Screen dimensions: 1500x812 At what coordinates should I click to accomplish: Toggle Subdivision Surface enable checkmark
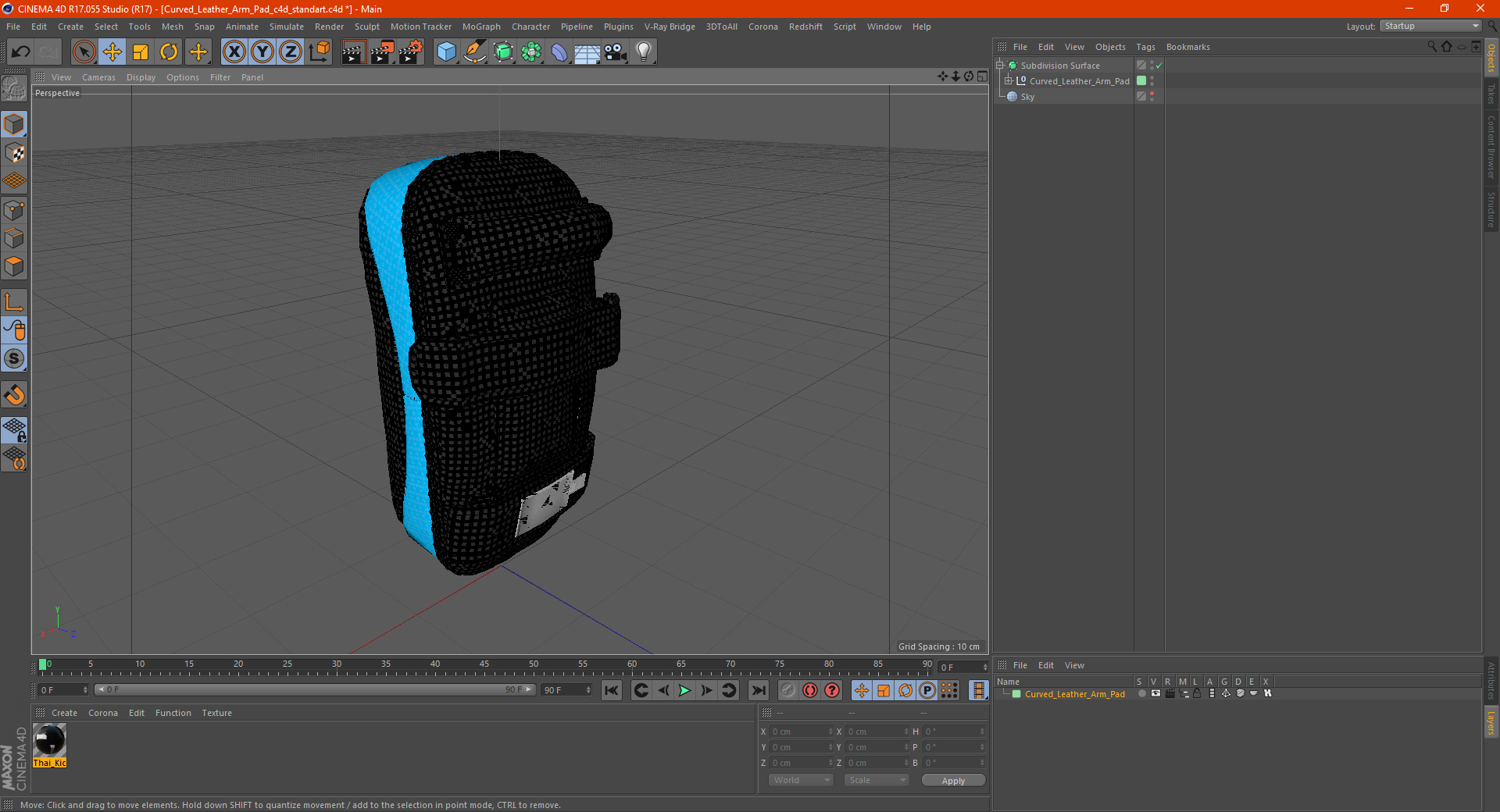1159,66
